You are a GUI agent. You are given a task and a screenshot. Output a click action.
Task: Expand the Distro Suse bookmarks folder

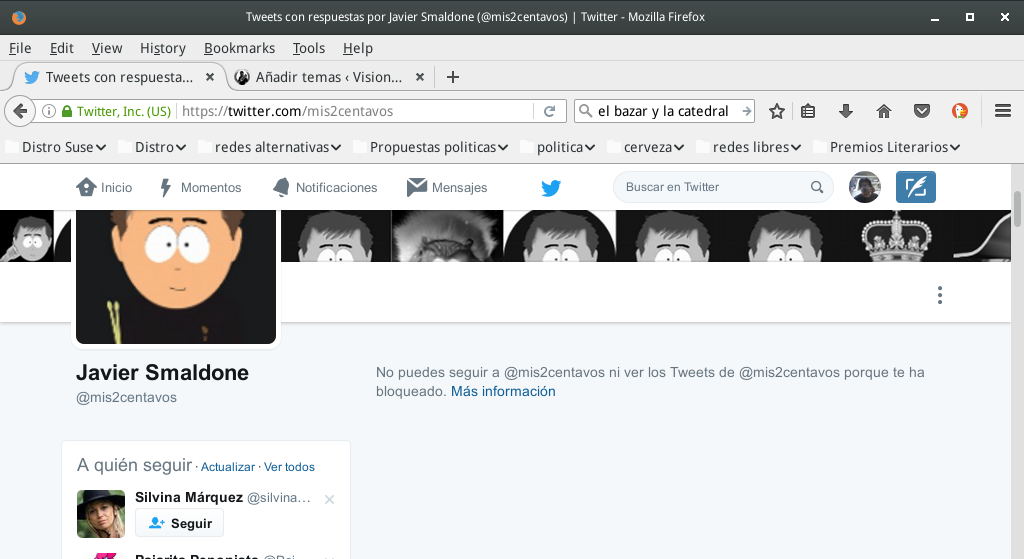(56, 147)
